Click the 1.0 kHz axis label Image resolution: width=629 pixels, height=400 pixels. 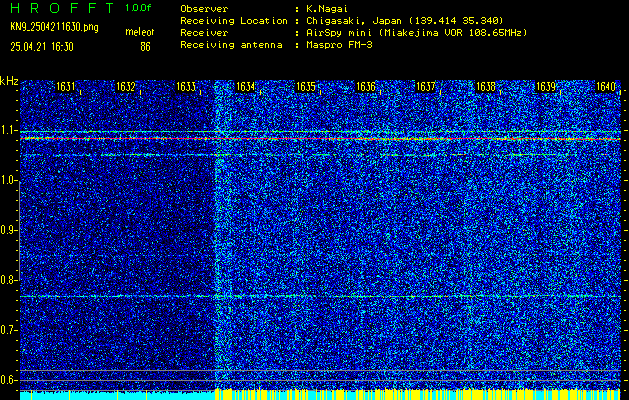(8, 181)
